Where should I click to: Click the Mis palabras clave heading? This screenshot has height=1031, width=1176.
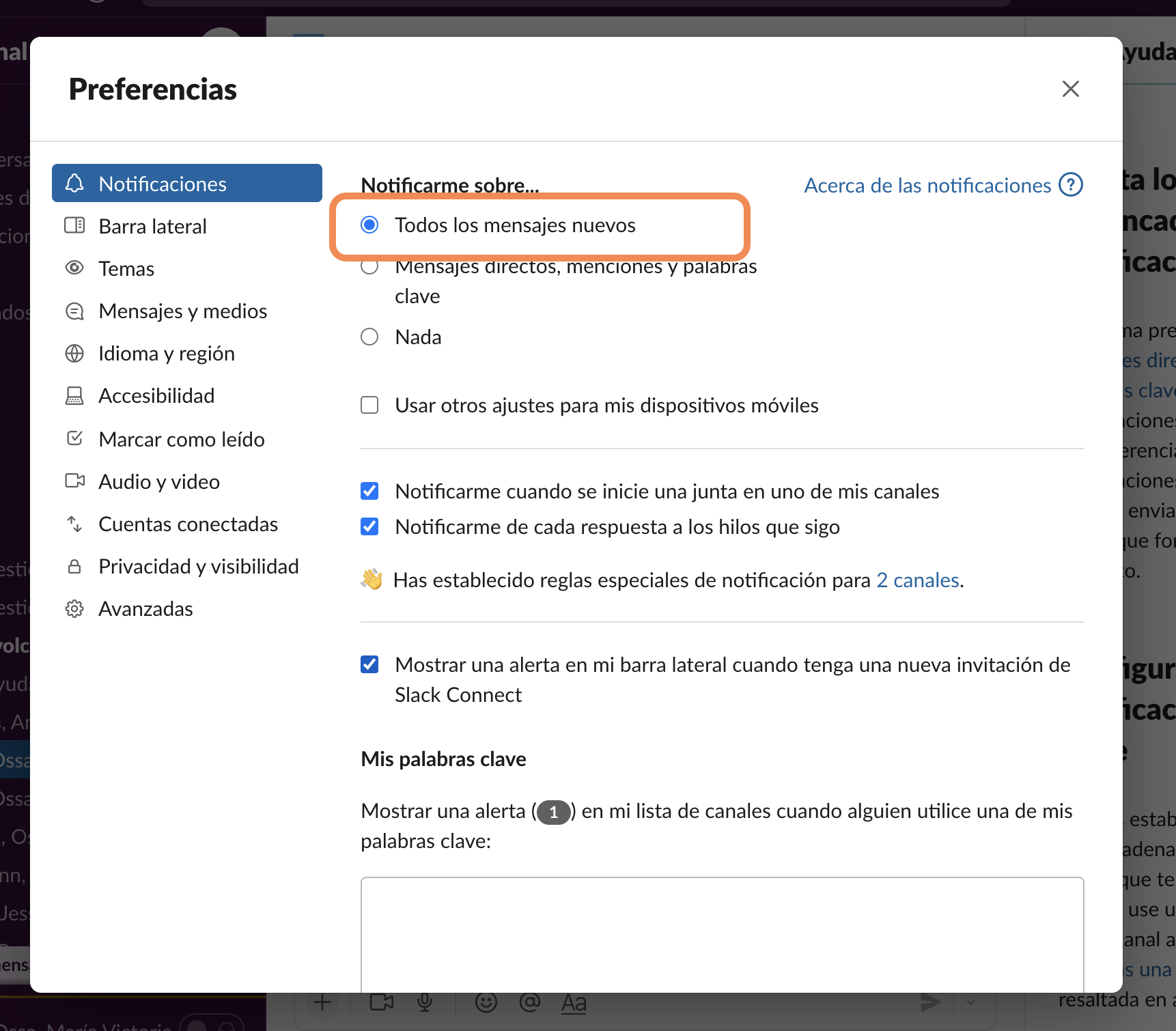click(443, 759)
